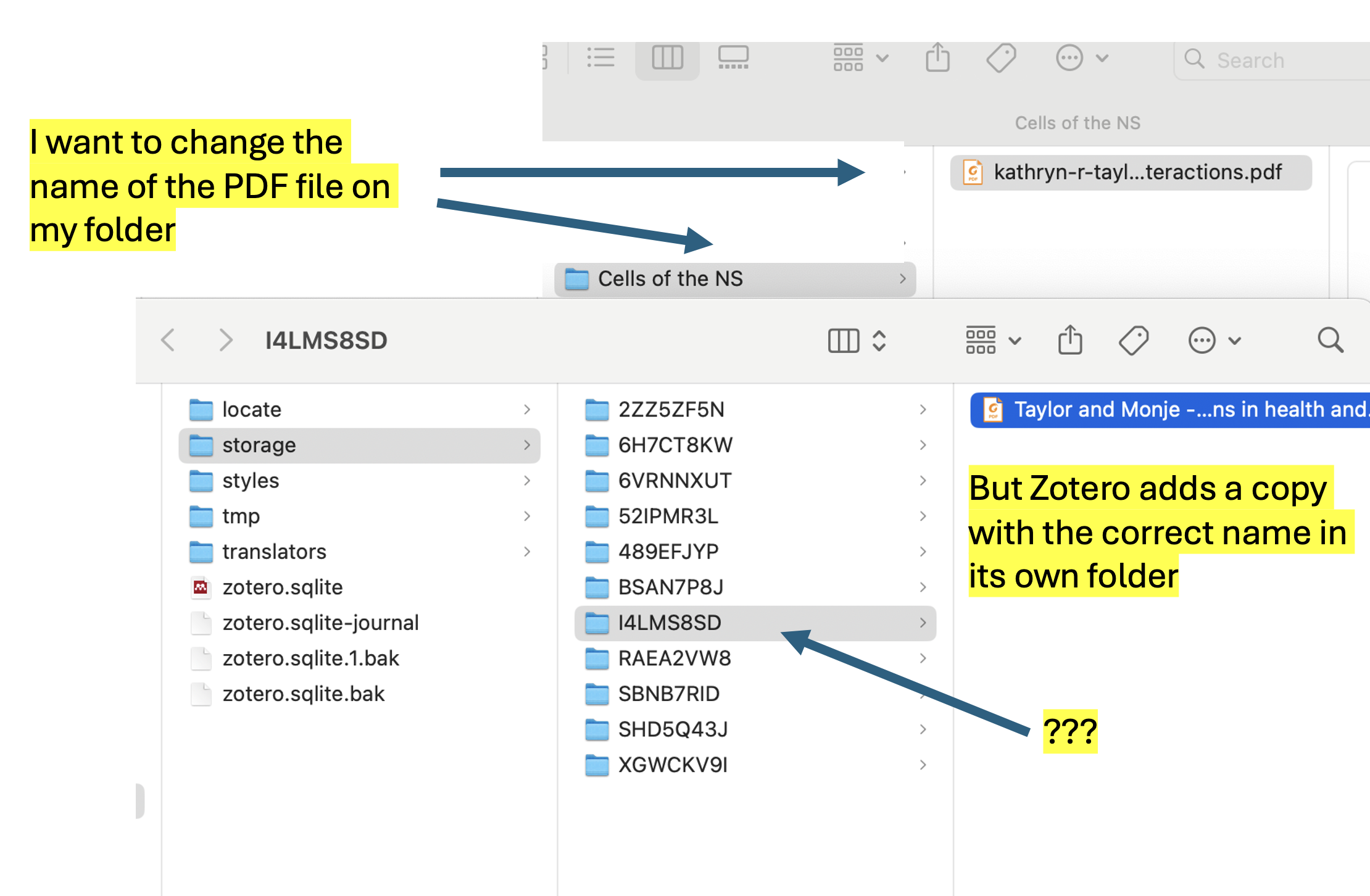
Task: Select the kathryn-r-tayl...teractions.pdf file
Action: tap(1131, 172)
